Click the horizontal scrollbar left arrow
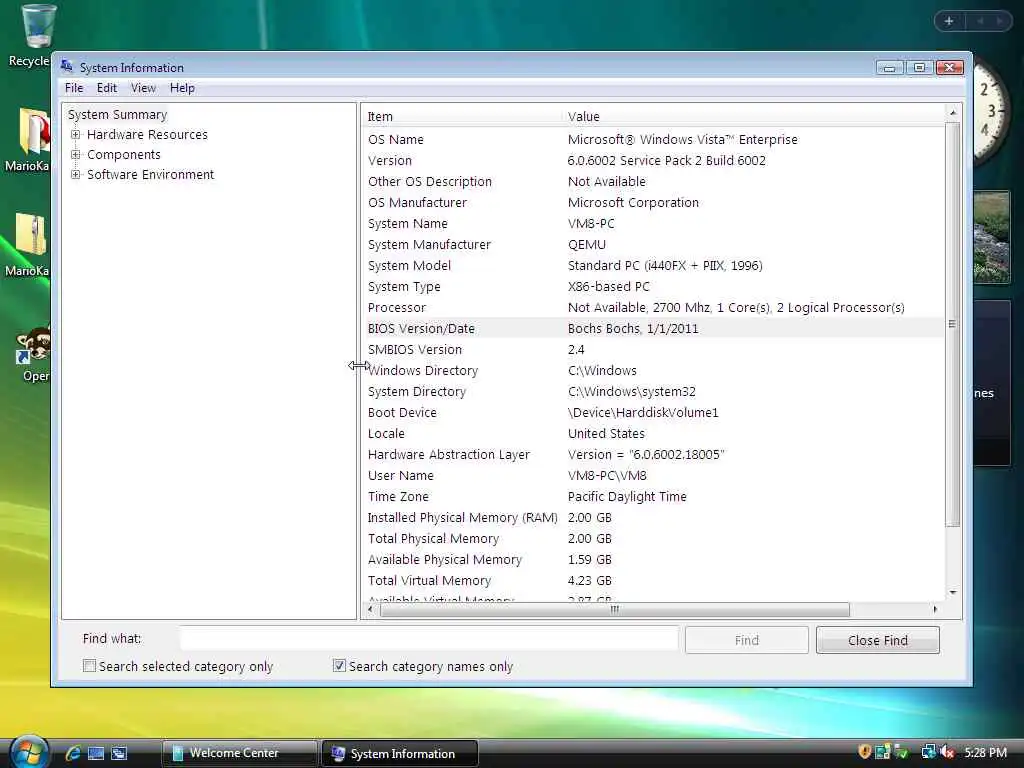Viewport: 1024px width, 768px height. [370, 609]
